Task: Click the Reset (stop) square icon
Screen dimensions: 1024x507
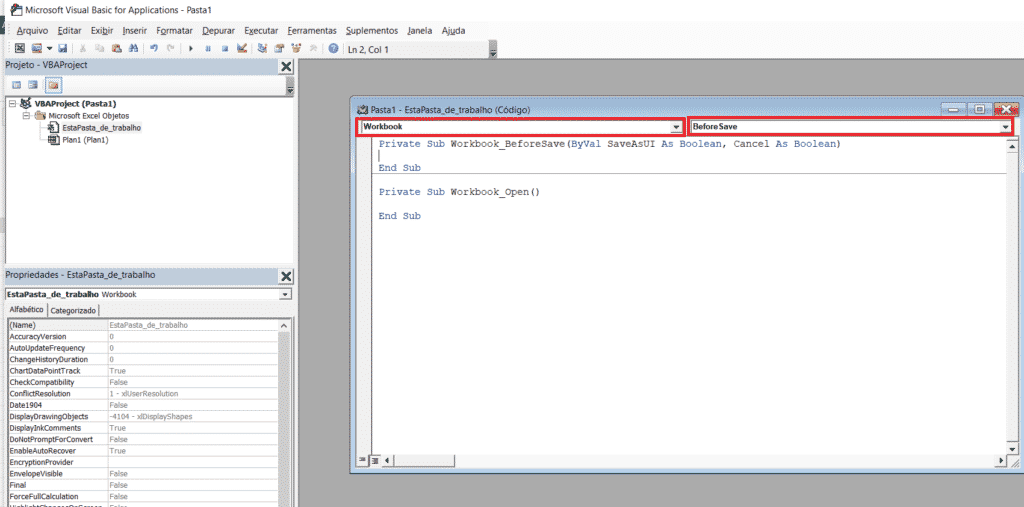Action: [225, 48]
